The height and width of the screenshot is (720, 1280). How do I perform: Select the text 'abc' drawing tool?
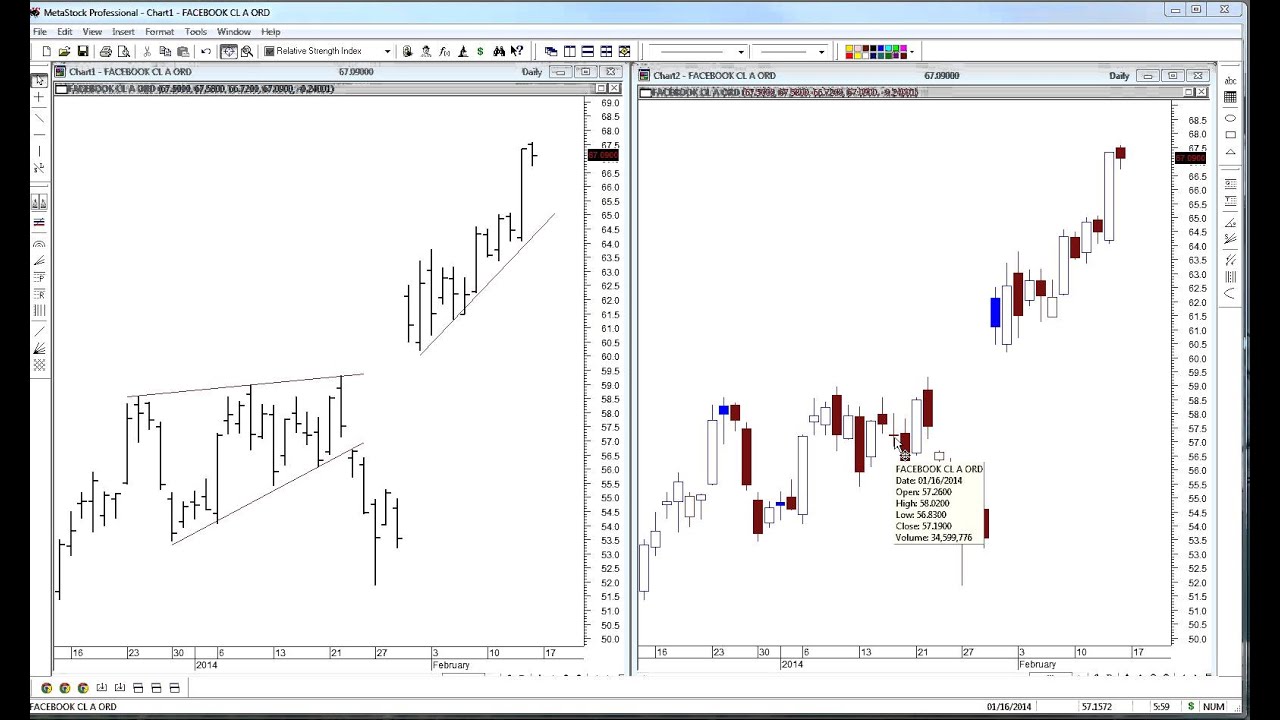[1230, 81]
